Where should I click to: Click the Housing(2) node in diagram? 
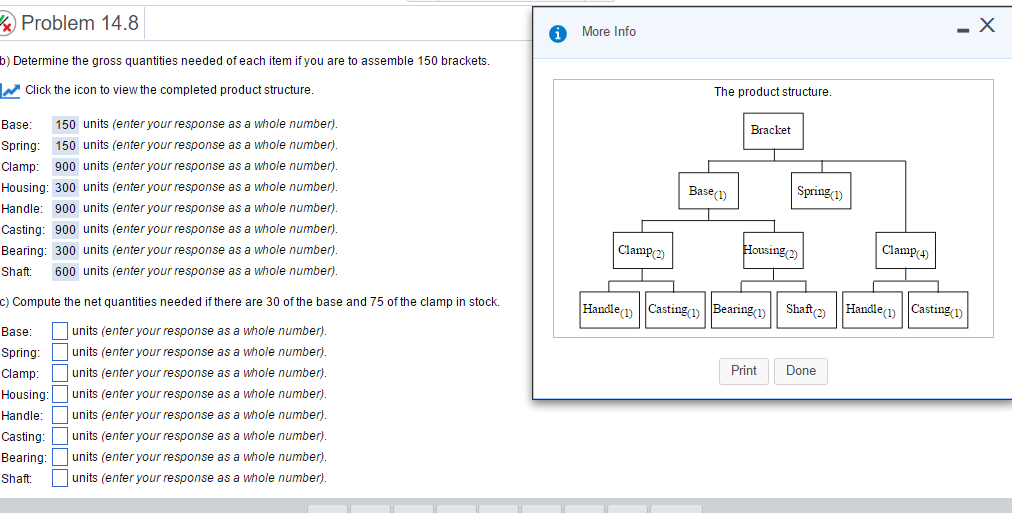[x=773, y=250]
